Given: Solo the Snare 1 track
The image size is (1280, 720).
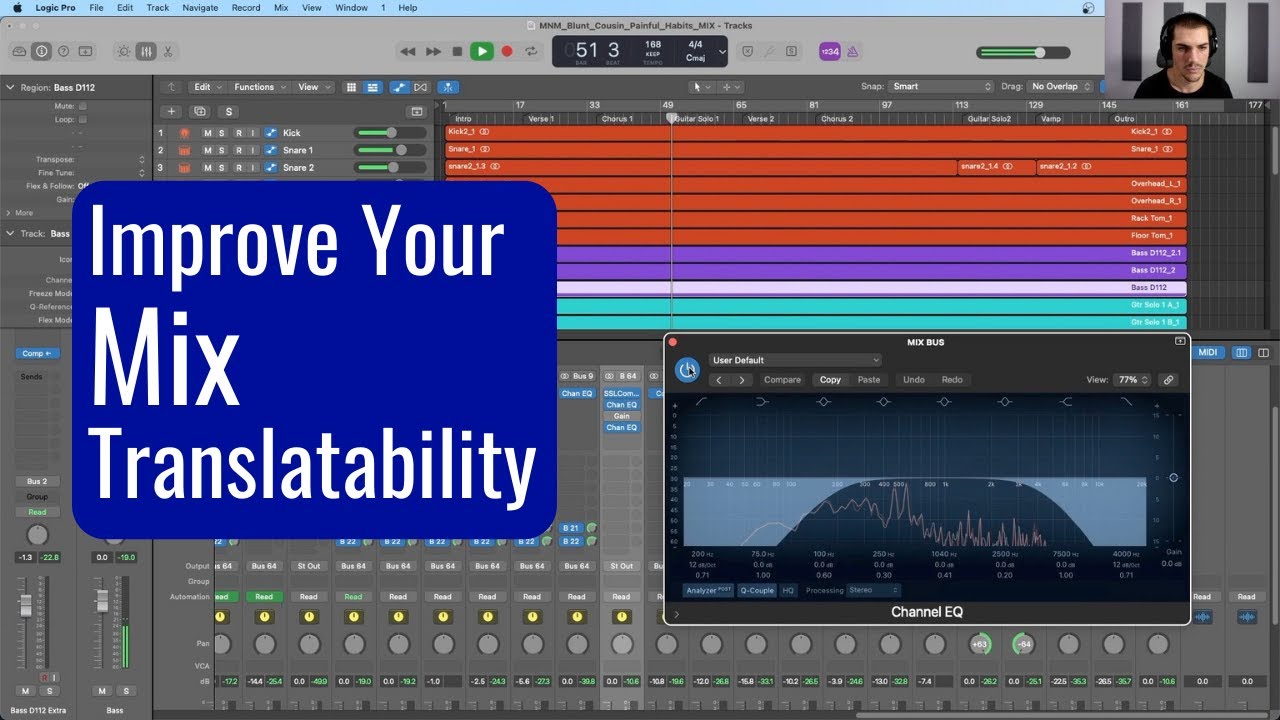Looking at the screenshot, I should pos(223,150).
